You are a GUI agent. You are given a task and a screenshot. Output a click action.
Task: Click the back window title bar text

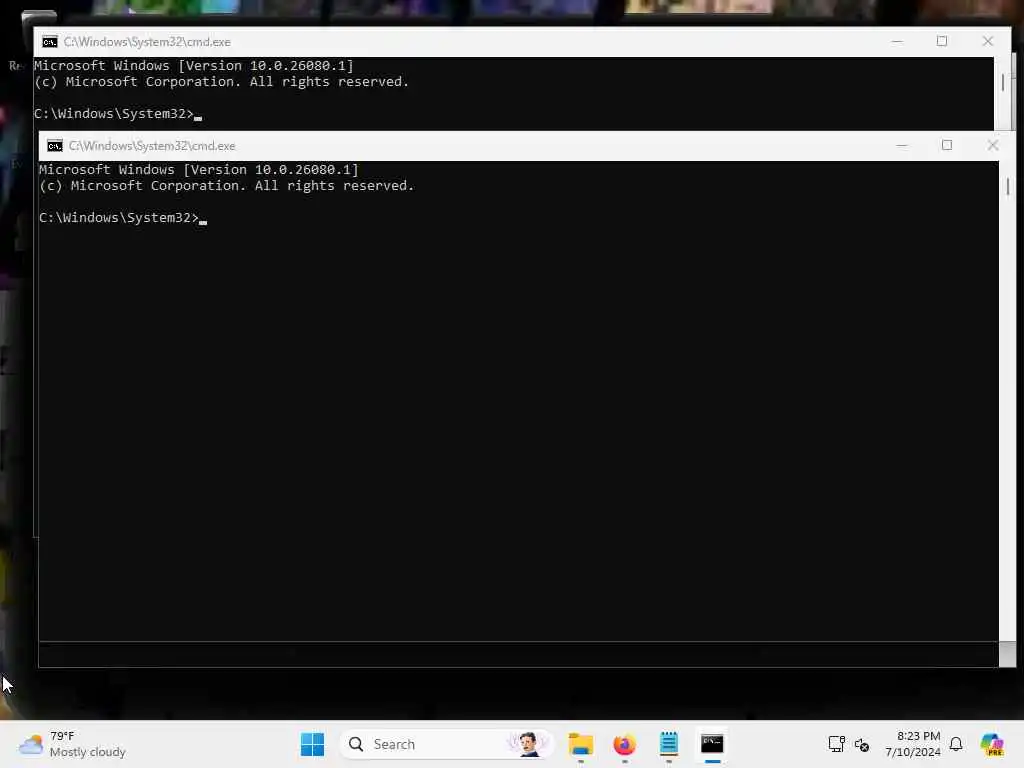pyautogui.click(x=147, y=42)
